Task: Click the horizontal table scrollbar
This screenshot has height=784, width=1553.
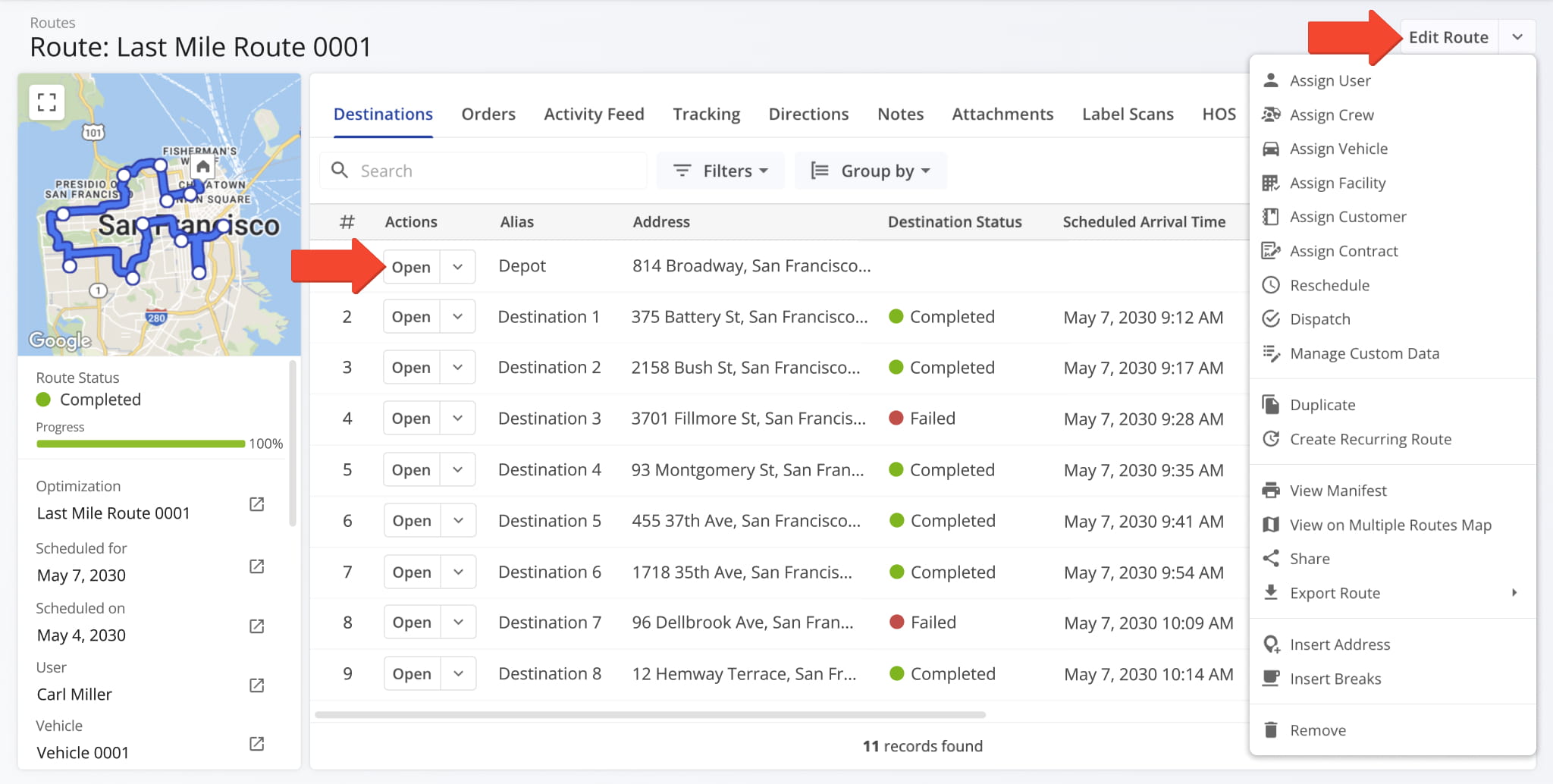Action: (650, 714)
